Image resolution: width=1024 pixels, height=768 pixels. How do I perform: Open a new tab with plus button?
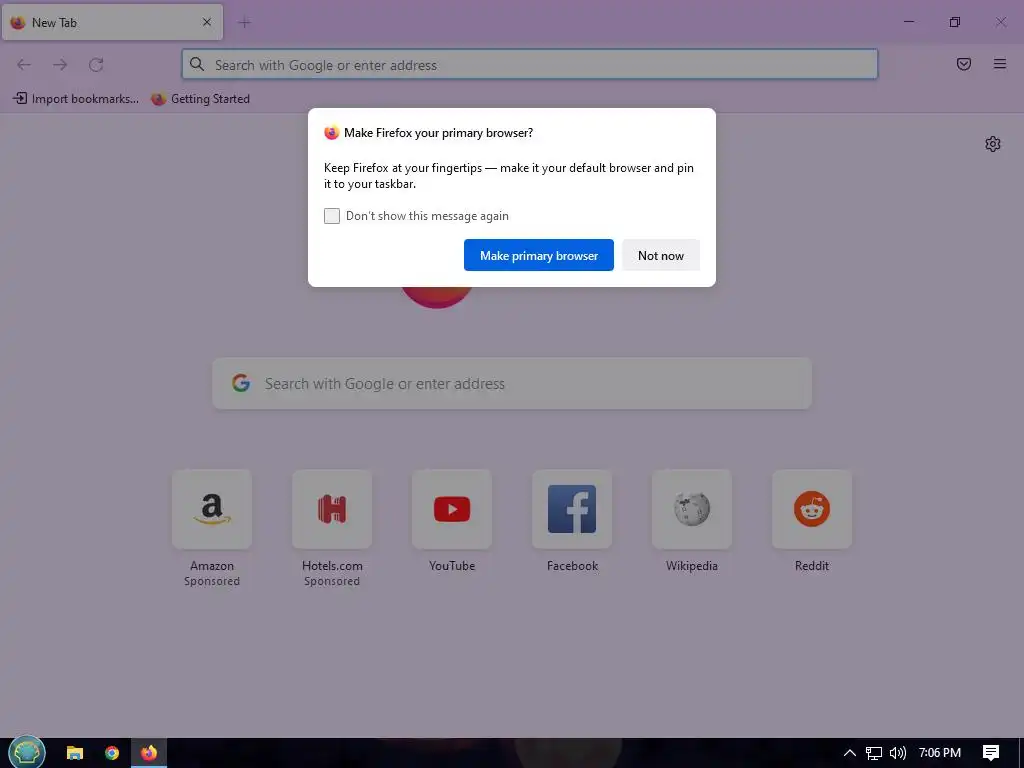[245, 23]
